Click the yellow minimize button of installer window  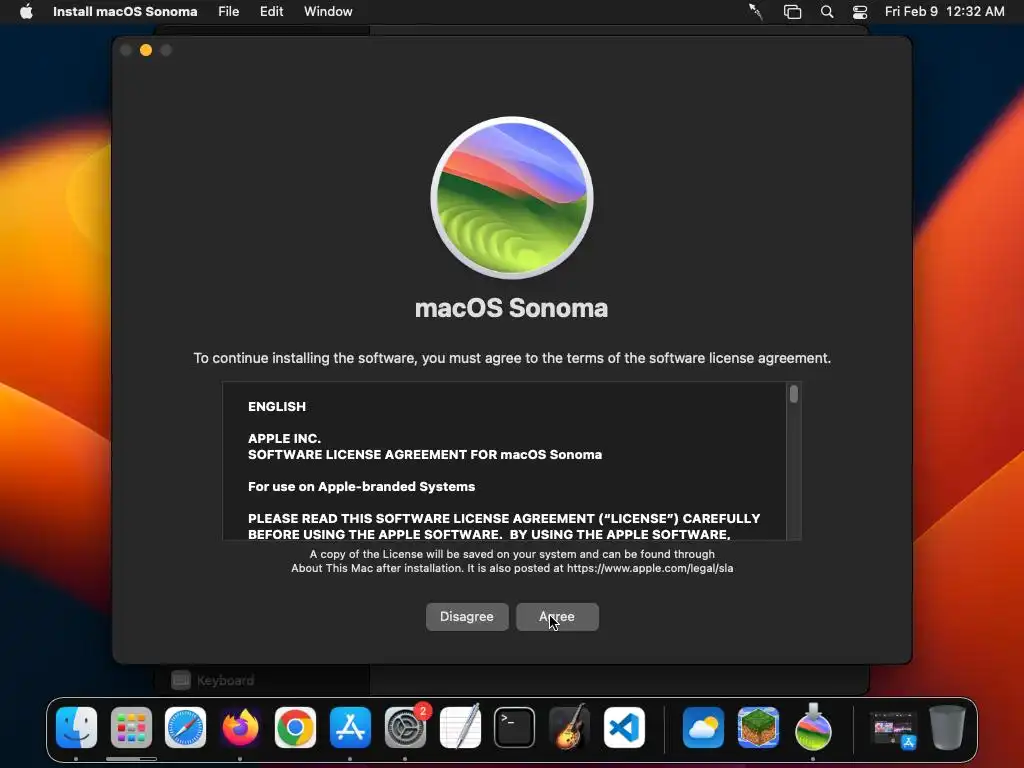click(146, 50)
